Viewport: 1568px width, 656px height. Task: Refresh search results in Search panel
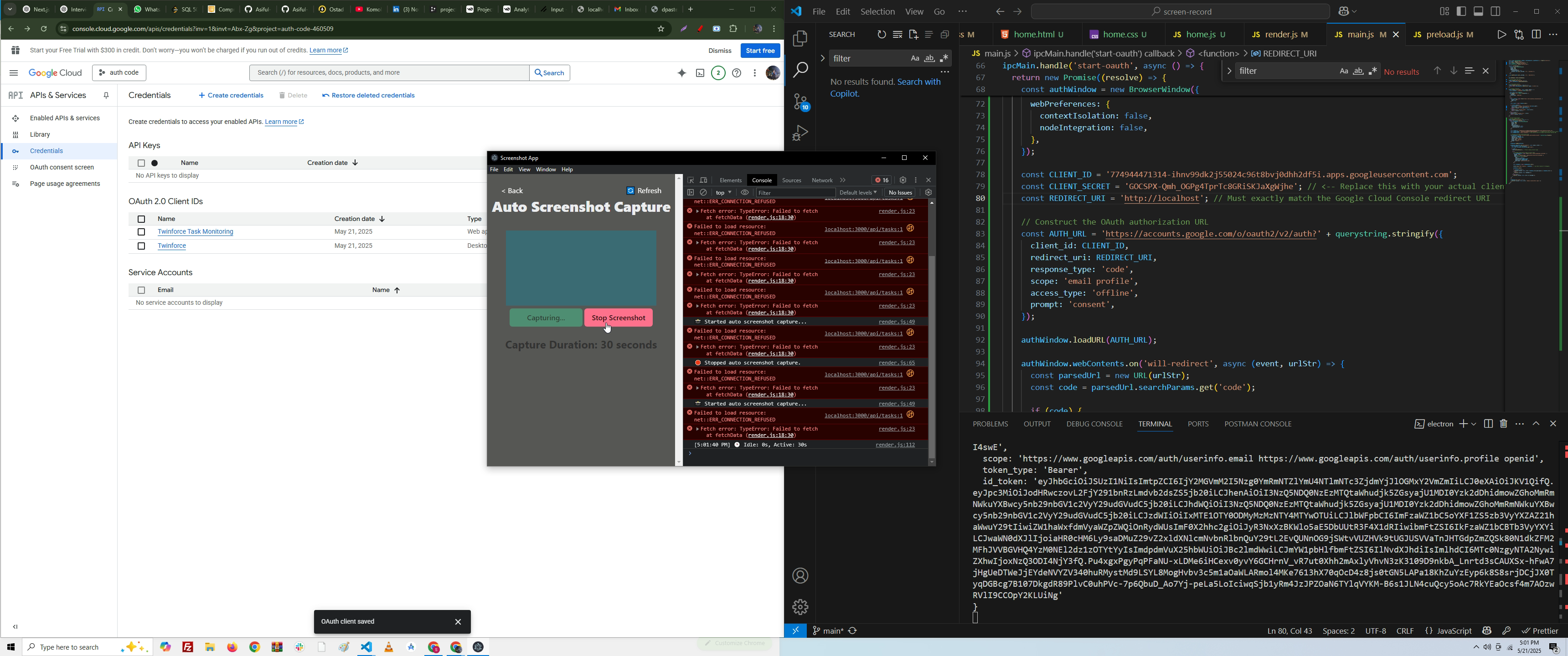(x=882, y=35)
